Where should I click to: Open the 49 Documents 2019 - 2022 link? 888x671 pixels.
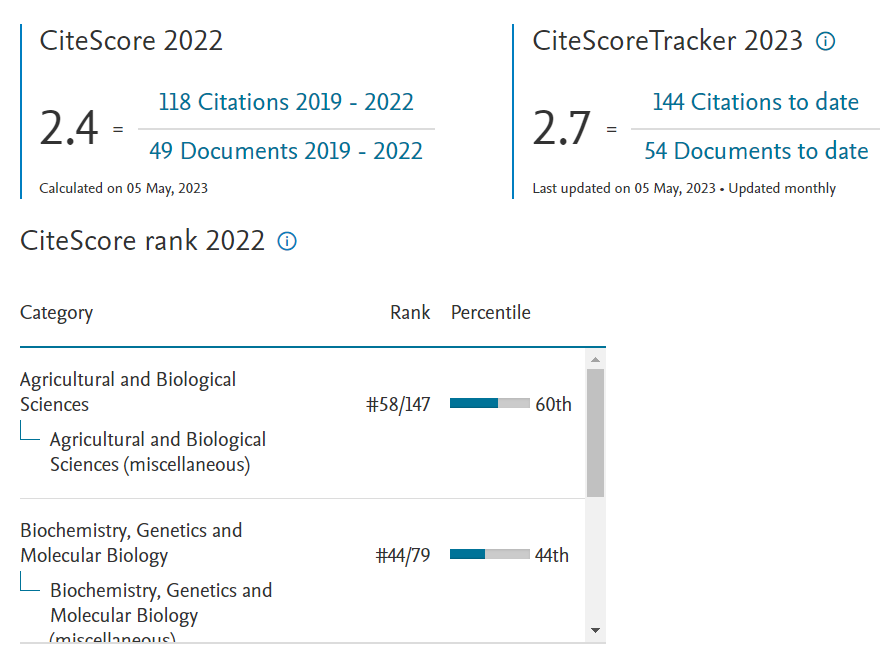tap(286, 151)
